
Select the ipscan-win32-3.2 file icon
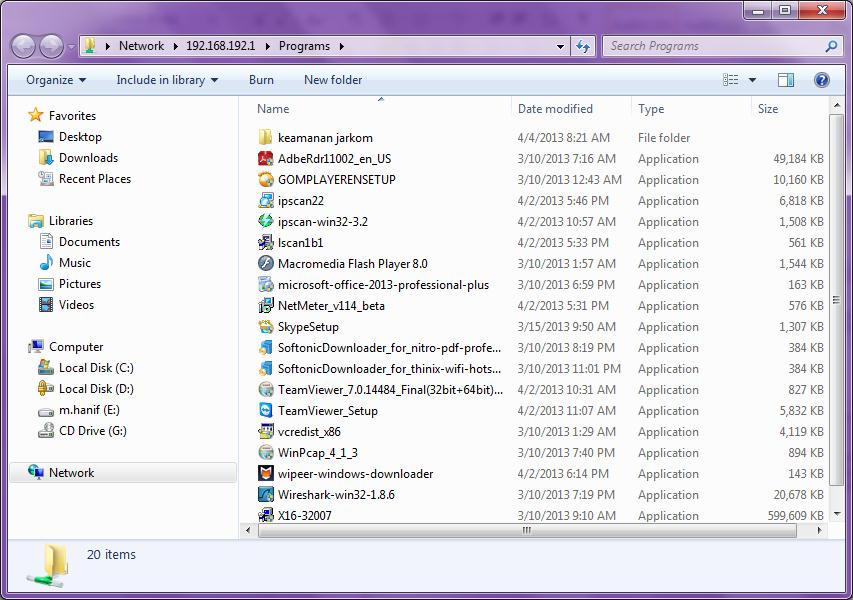pyautogui.click(x=265, y=221)
